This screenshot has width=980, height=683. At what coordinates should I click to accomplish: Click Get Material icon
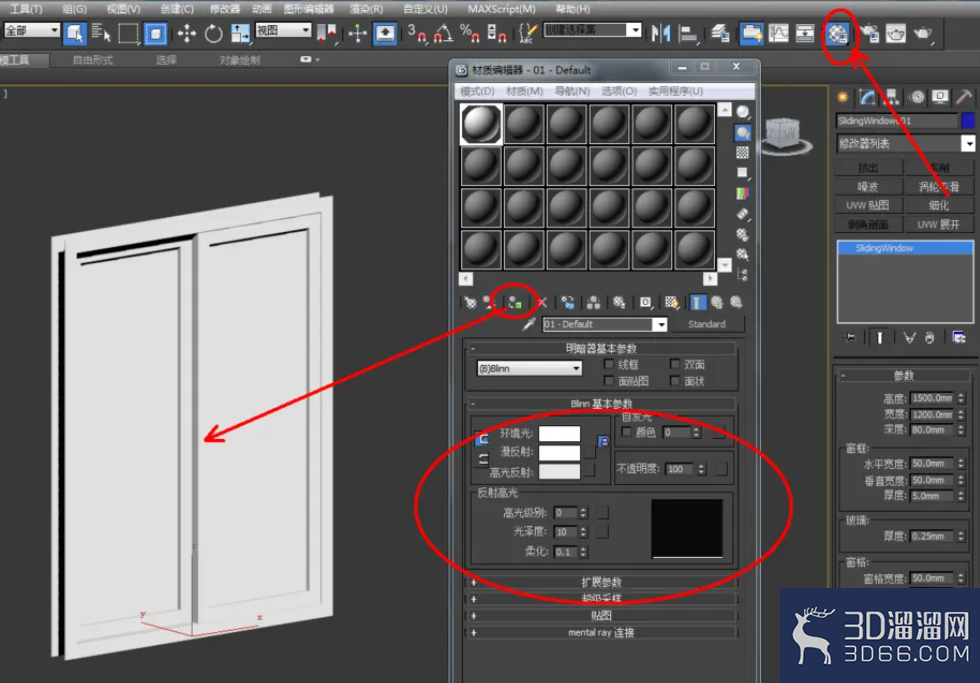470,303
